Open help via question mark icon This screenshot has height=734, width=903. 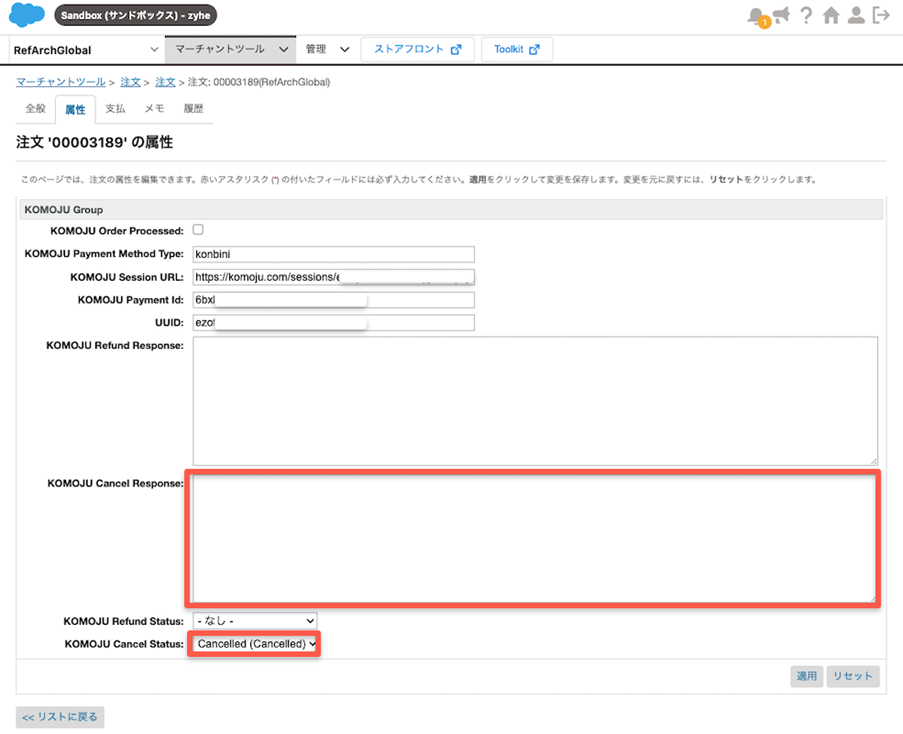(x=806, y=16)
